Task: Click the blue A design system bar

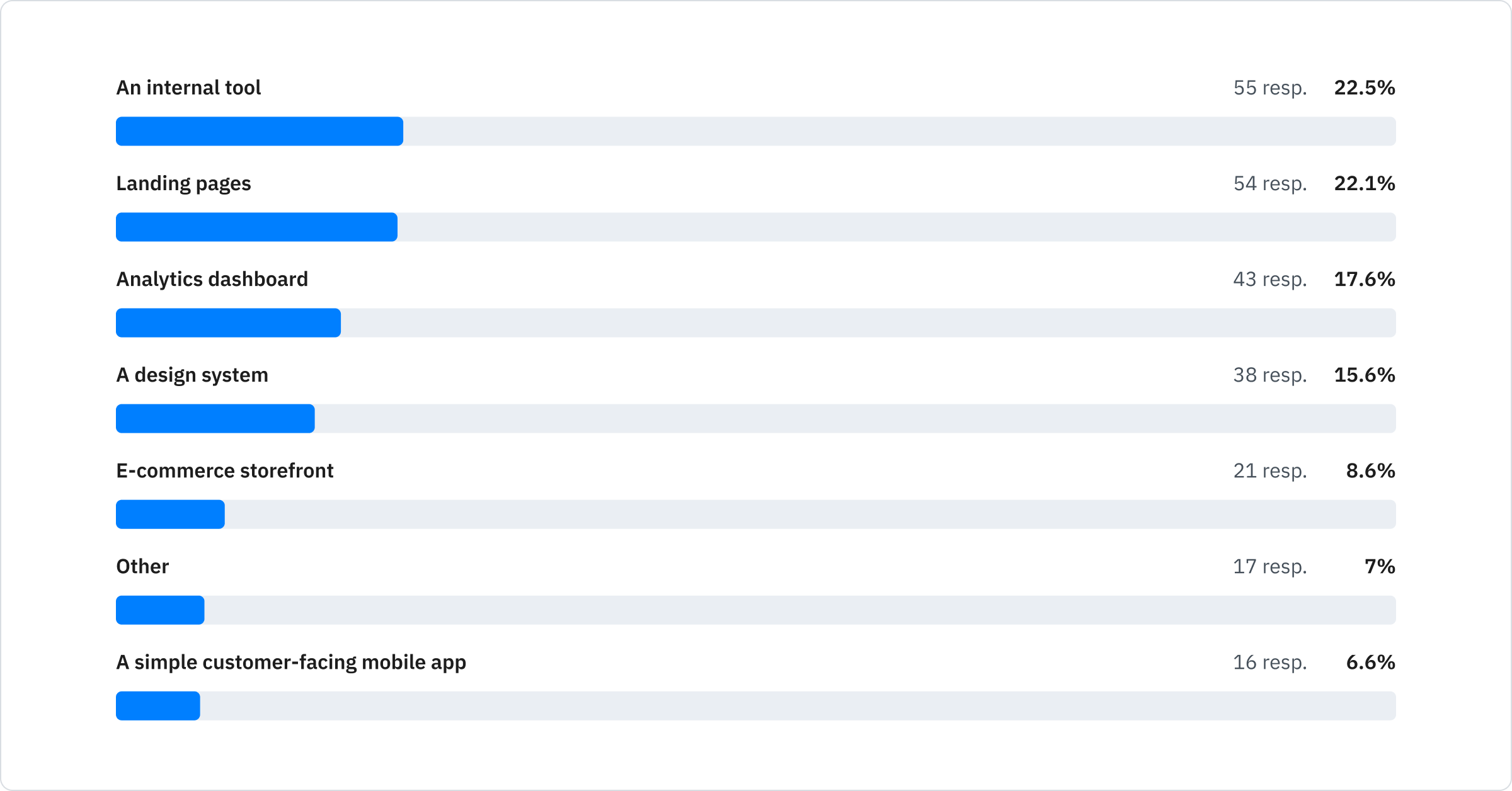Action: click(x=215, y=418)
